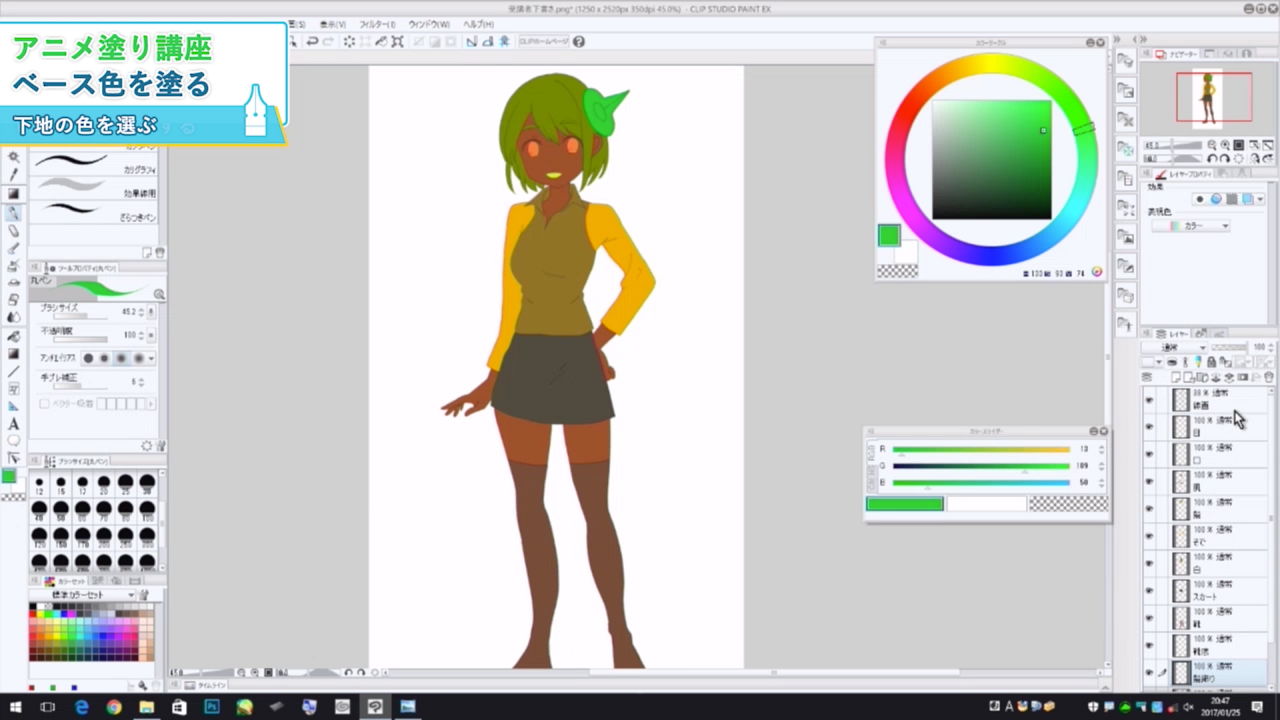The width and height of the screenshot is (1280, 720).
Task: Click the trash icon in the Layer panel
Action: point(1269,377)
